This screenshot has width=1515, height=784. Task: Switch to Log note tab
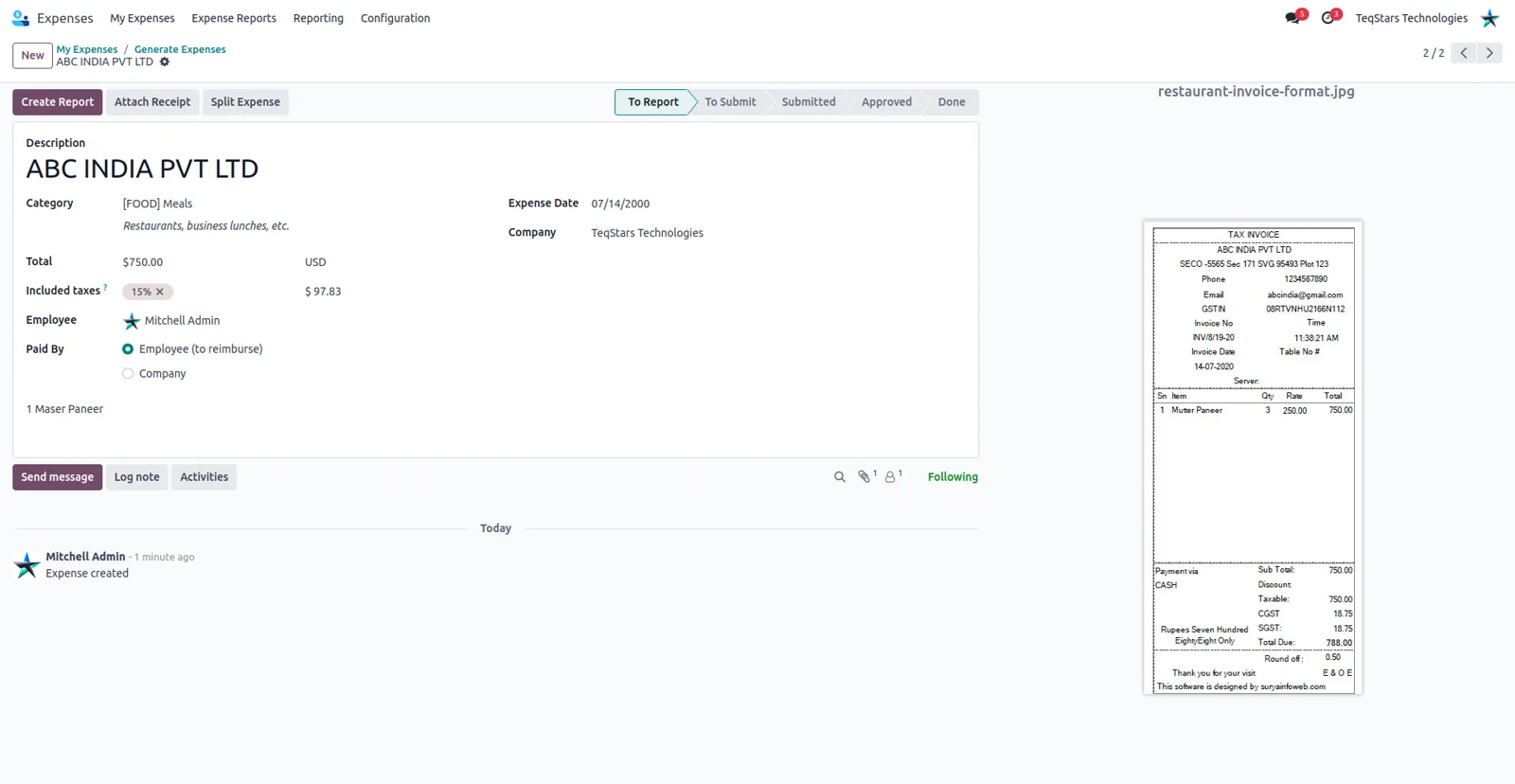(x=137, y=477)
